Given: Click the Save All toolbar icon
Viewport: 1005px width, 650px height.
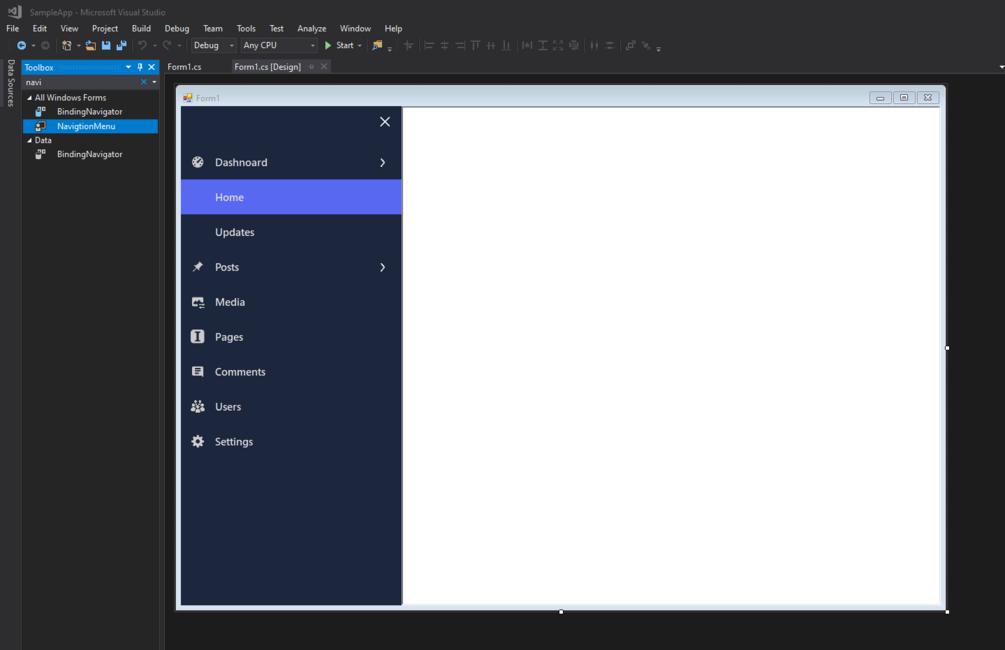Looking at the screenshot, I should (122, 46).
